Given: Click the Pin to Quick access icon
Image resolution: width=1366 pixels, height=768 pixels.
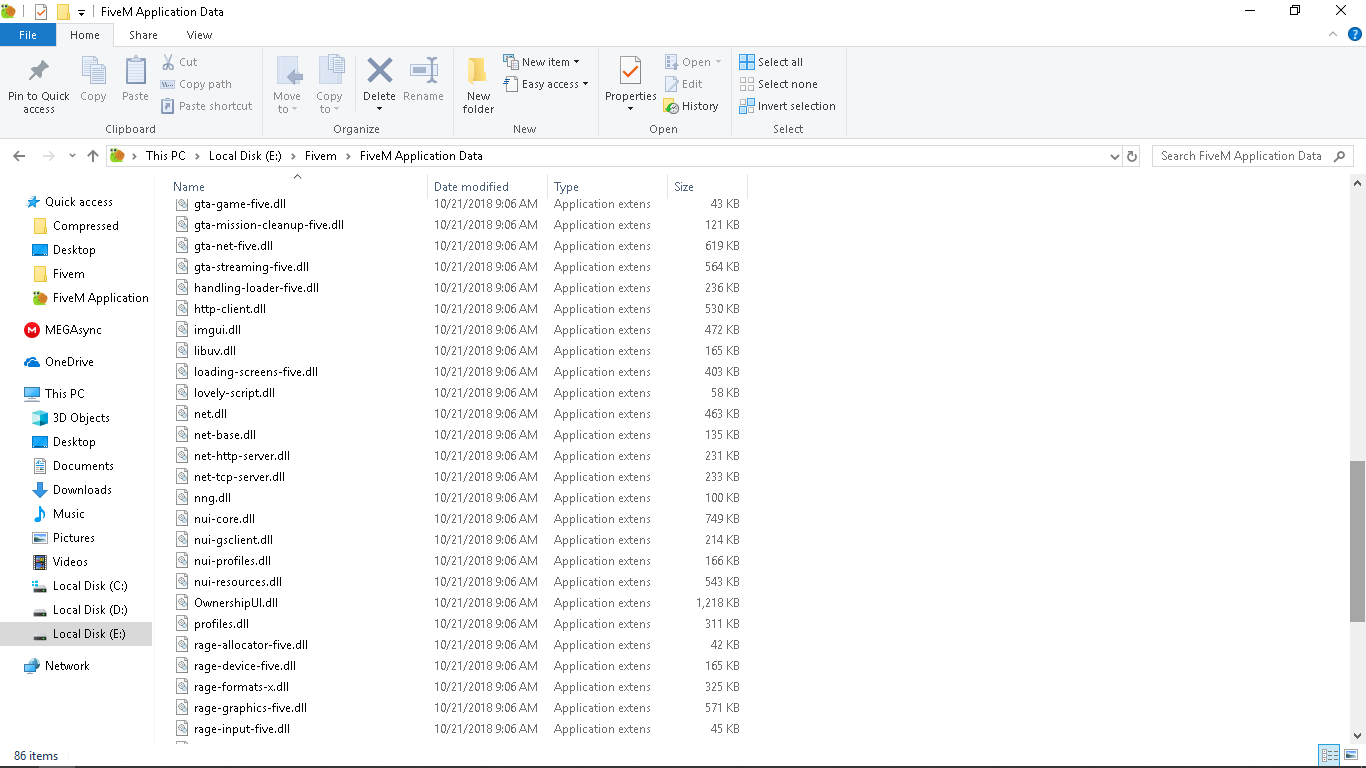Looking at the screenshot, I should coord(38,73).
